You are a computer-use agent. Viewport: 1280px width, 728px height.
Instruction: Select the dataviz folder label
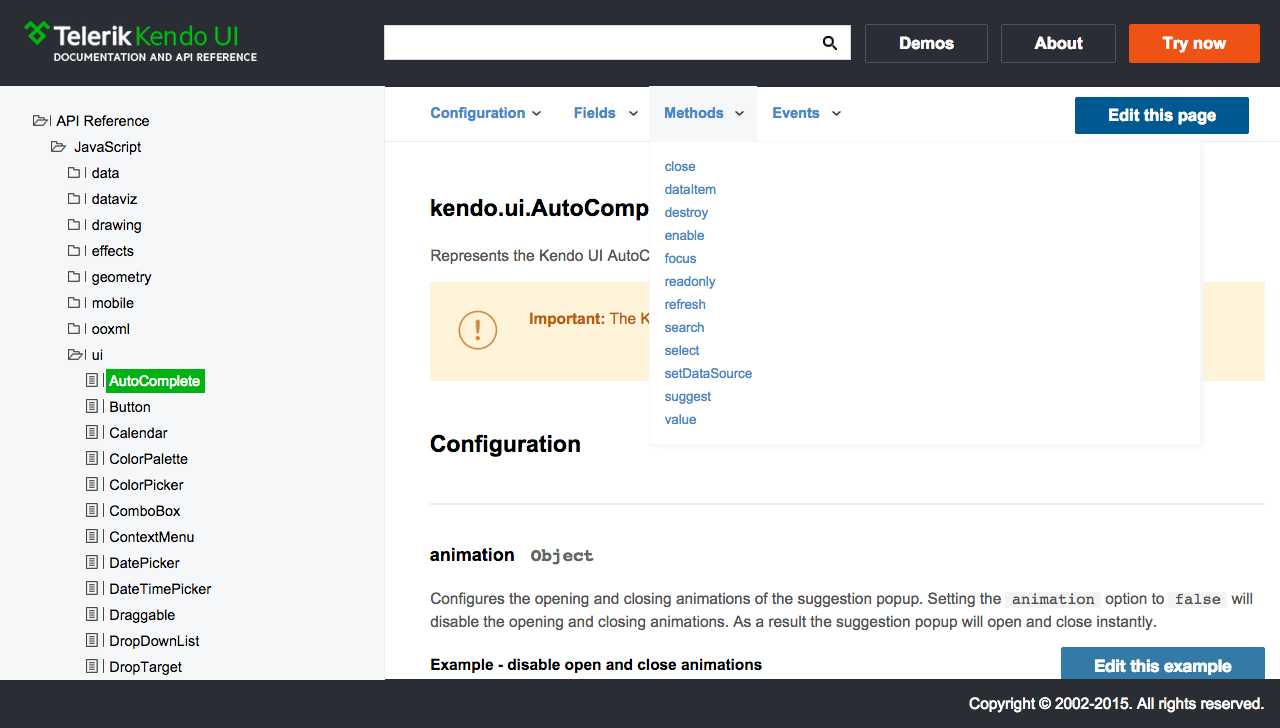[114, 199]
